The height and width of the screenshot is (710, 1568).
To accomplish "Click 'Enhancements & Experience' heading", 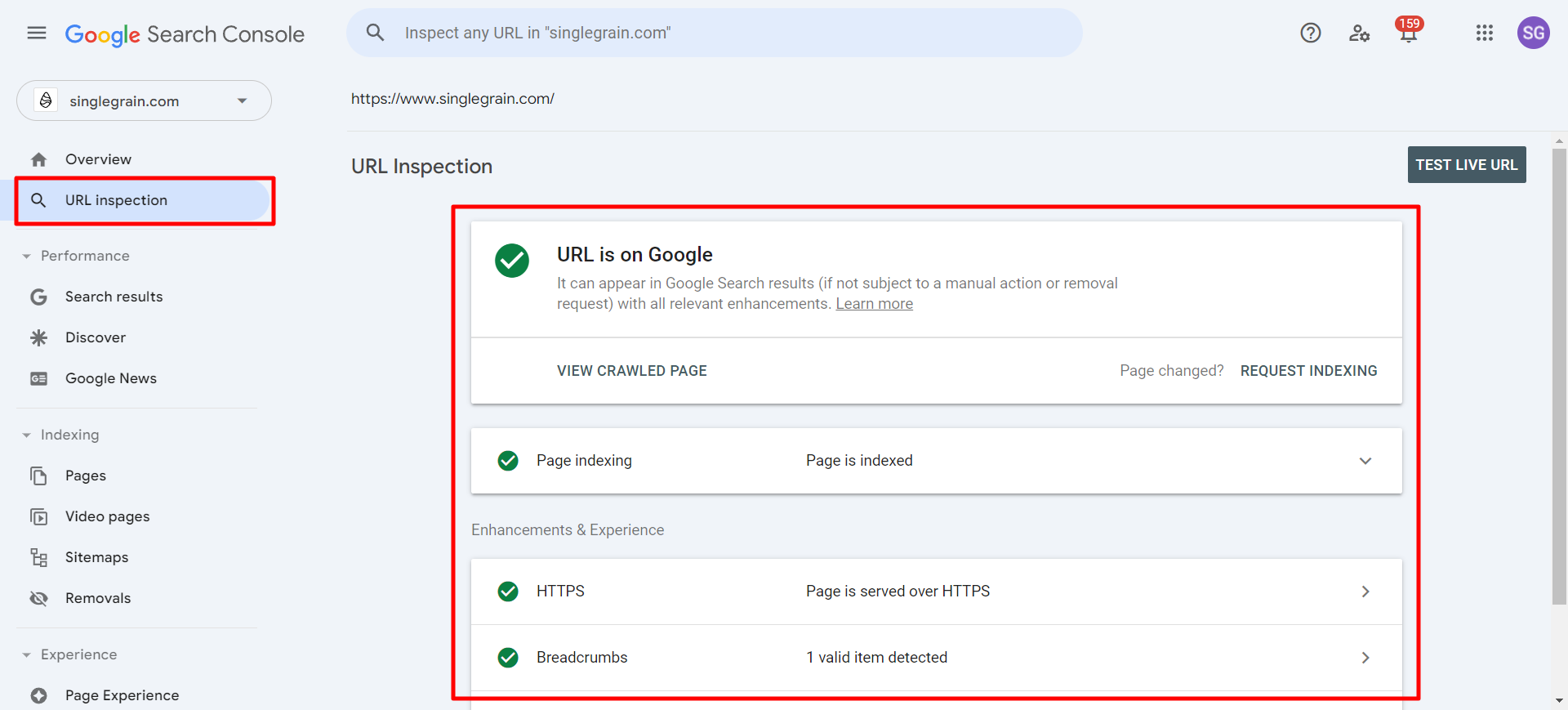I will (568, 530).
